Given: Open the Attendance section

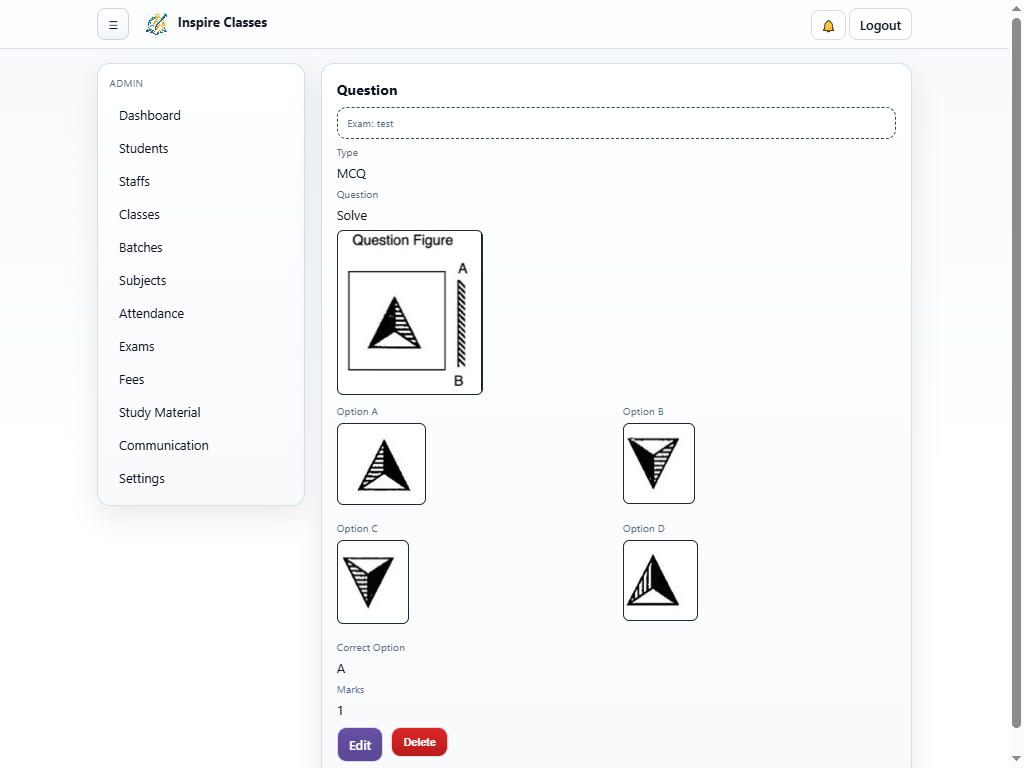Looking at the screenshot, I should pyautogui.click(x=152, y=314).
